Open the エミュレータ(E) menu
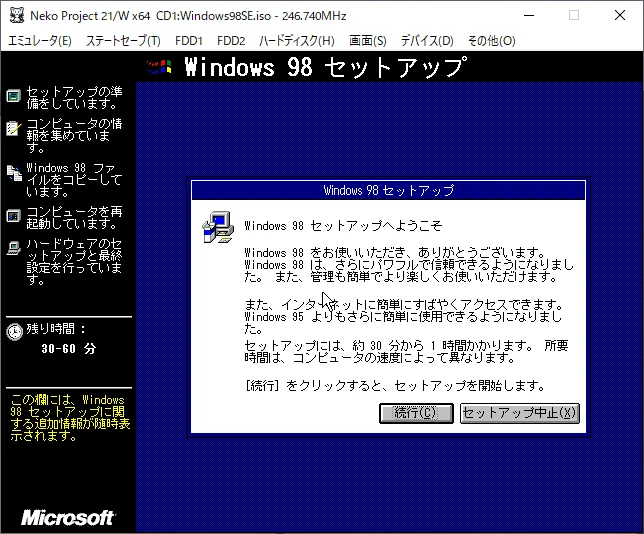This screenshot has height=534, width=644. click(40, 41)
